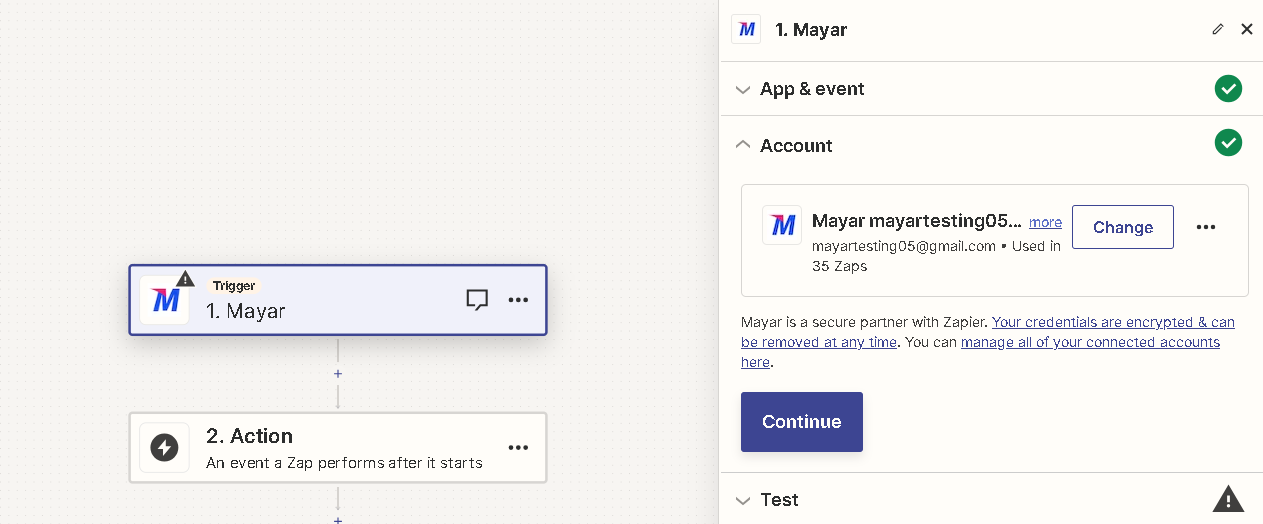Expand the Test section
1263x524 pixels.
[742, 500]
